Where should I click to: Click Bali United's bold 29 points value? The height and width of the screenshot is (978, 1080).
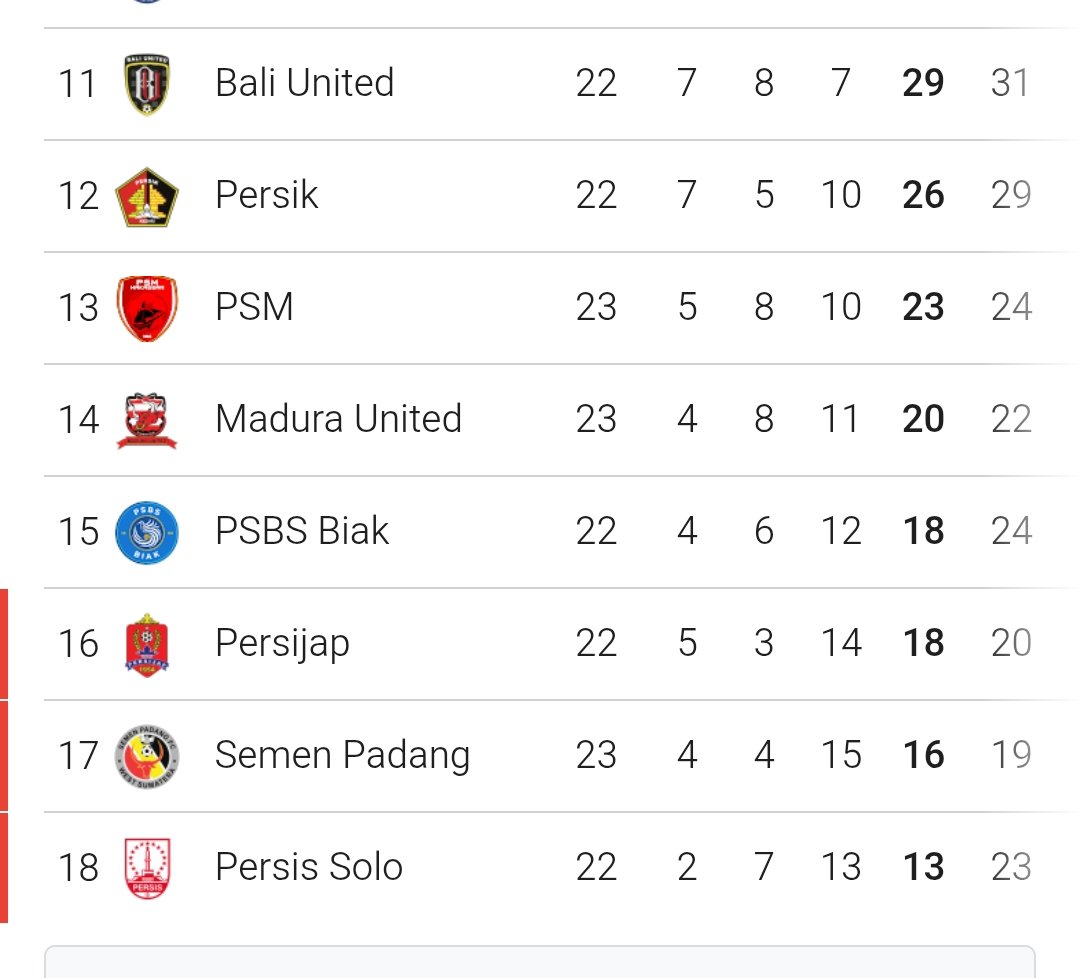pyautogui.click(x=922, y=83)
